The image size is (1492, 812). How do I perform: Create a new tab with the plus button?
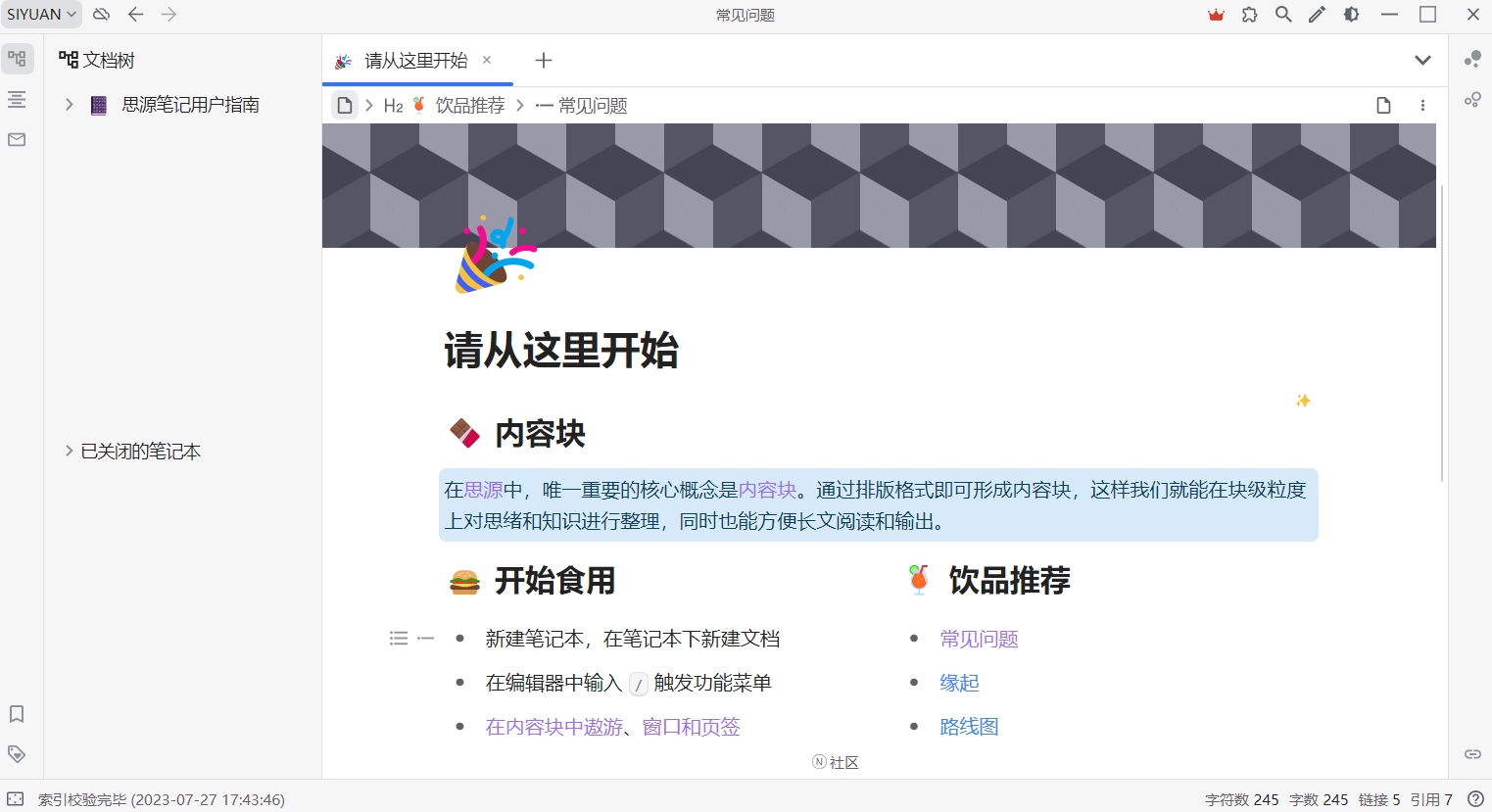544,61
